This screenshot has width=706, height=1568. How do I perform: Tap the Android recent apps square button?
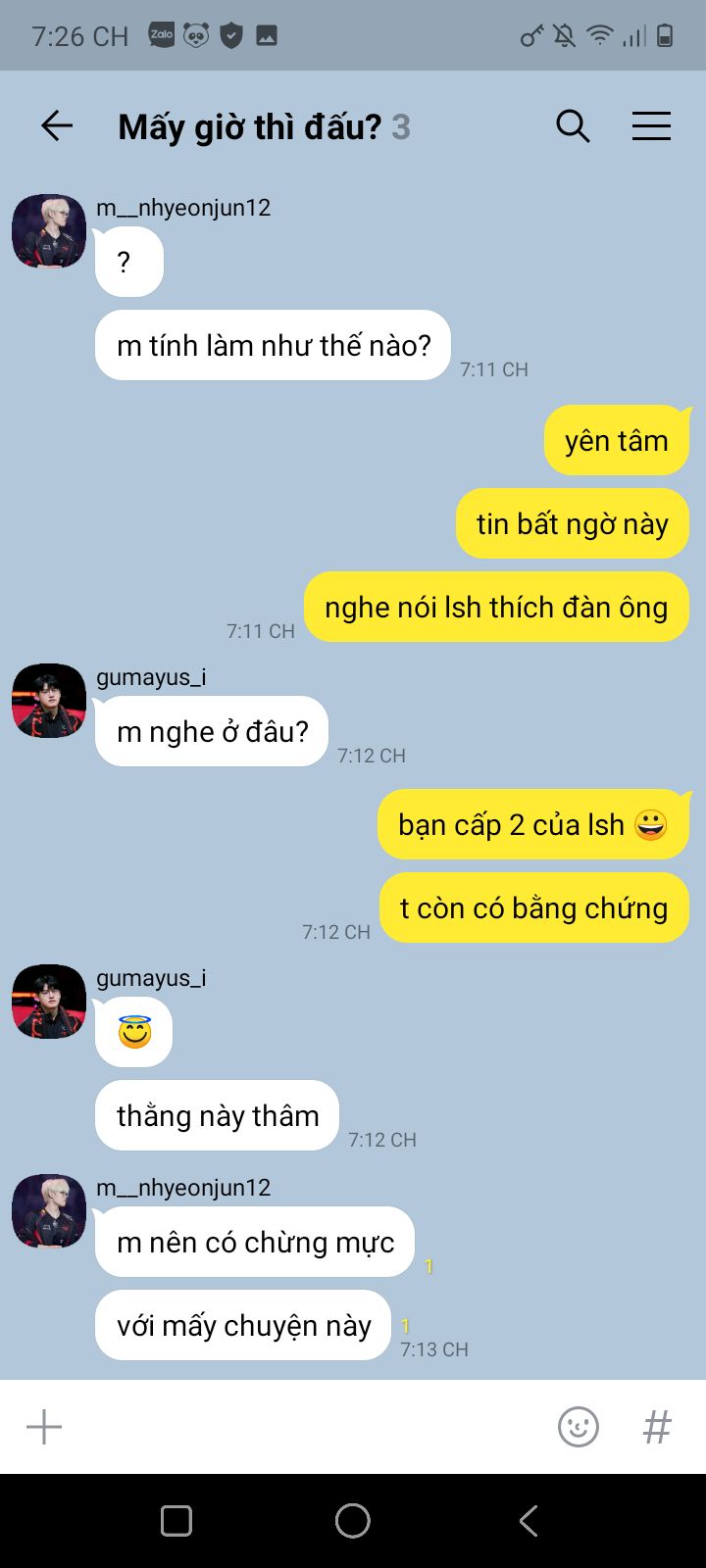tap(176, 1521)
